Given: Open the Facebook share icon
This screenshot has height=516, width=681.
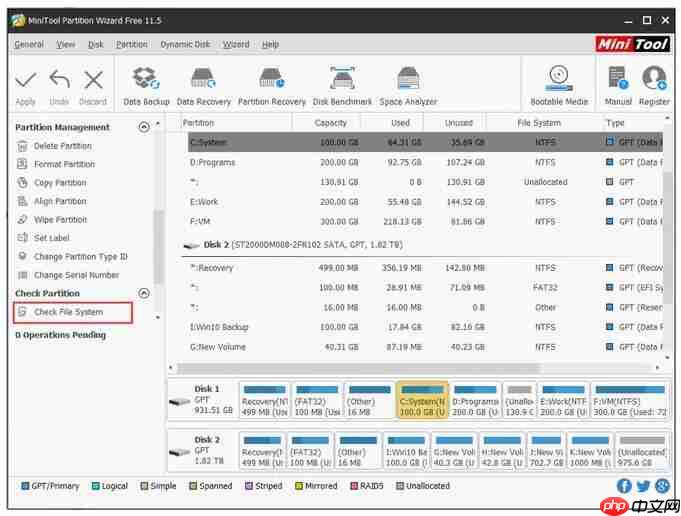Looking at the screenshot, I should click(624, 486).
